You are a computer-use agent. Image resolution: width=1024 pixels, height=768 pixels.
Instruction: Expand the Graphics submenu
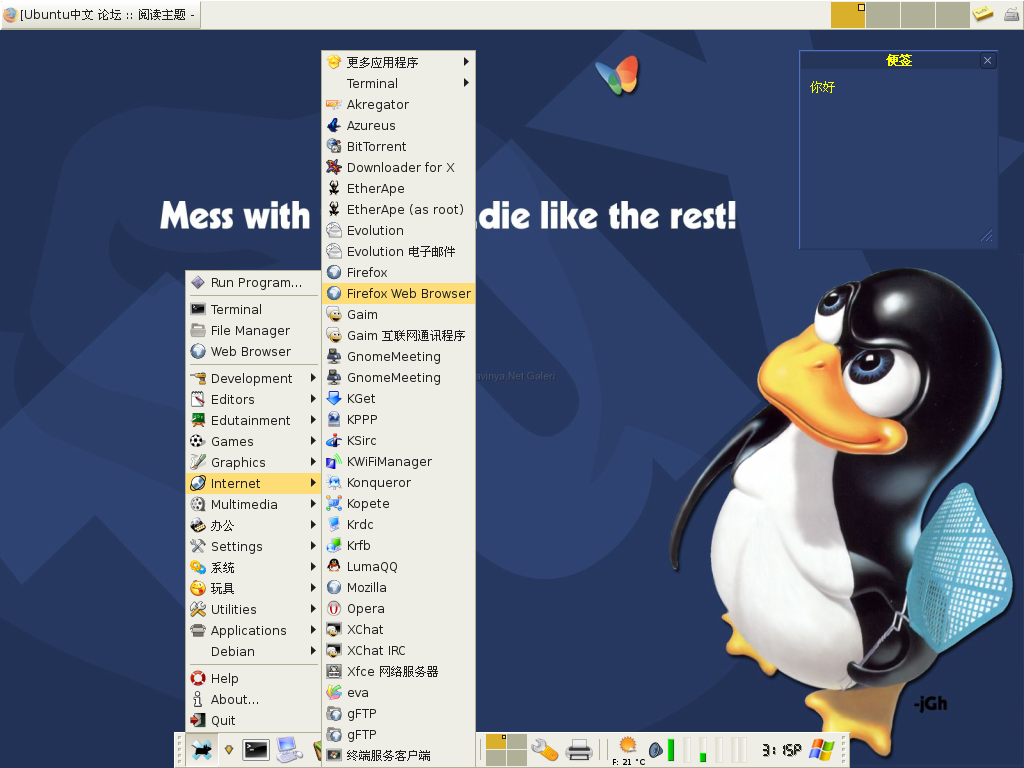[253, 462]
